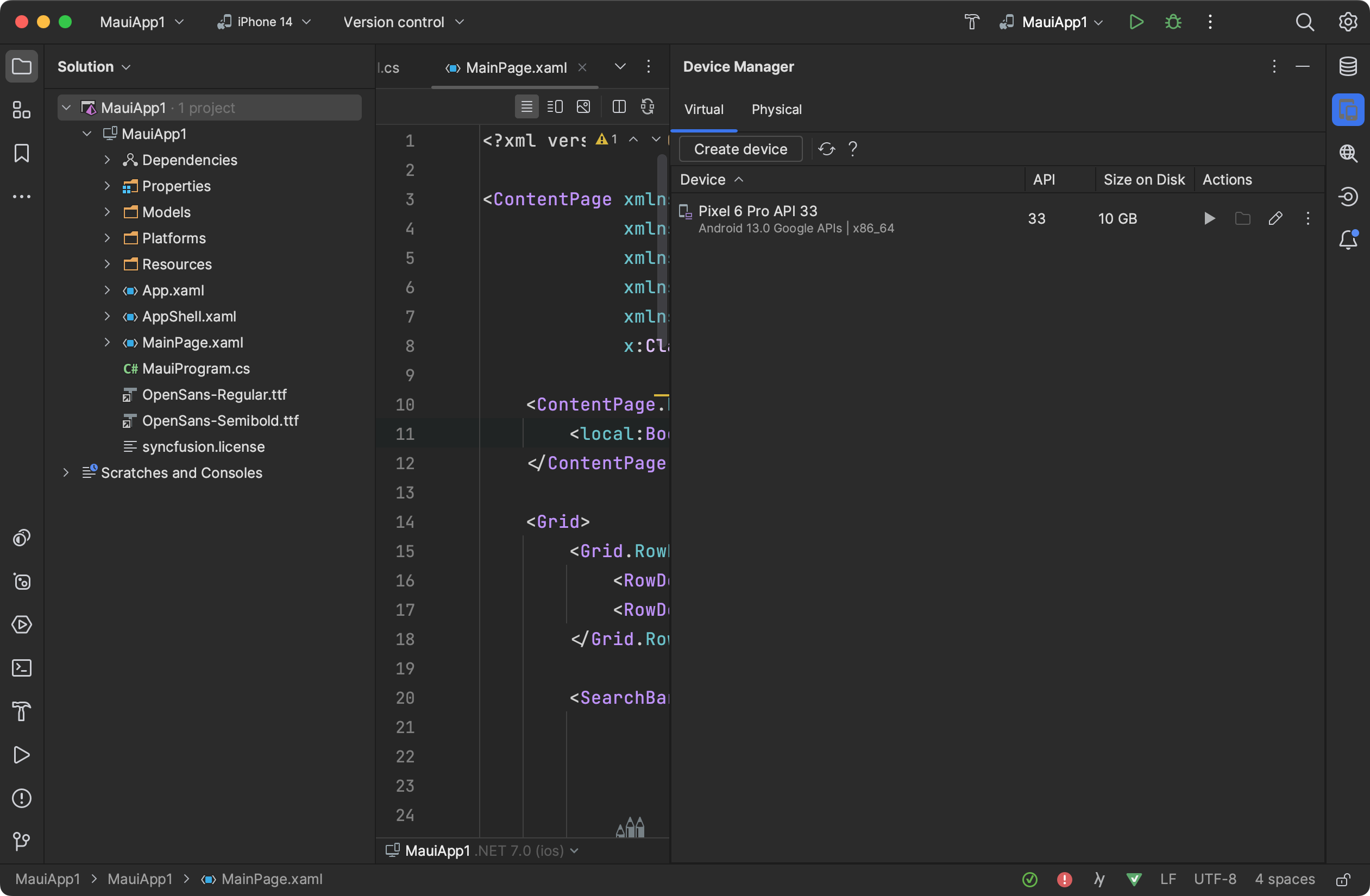This screenshot has width=1370, height=896.
Task: Launch the Pixel 6 Pro API 33 emulator
Action: coord(1209,219)
